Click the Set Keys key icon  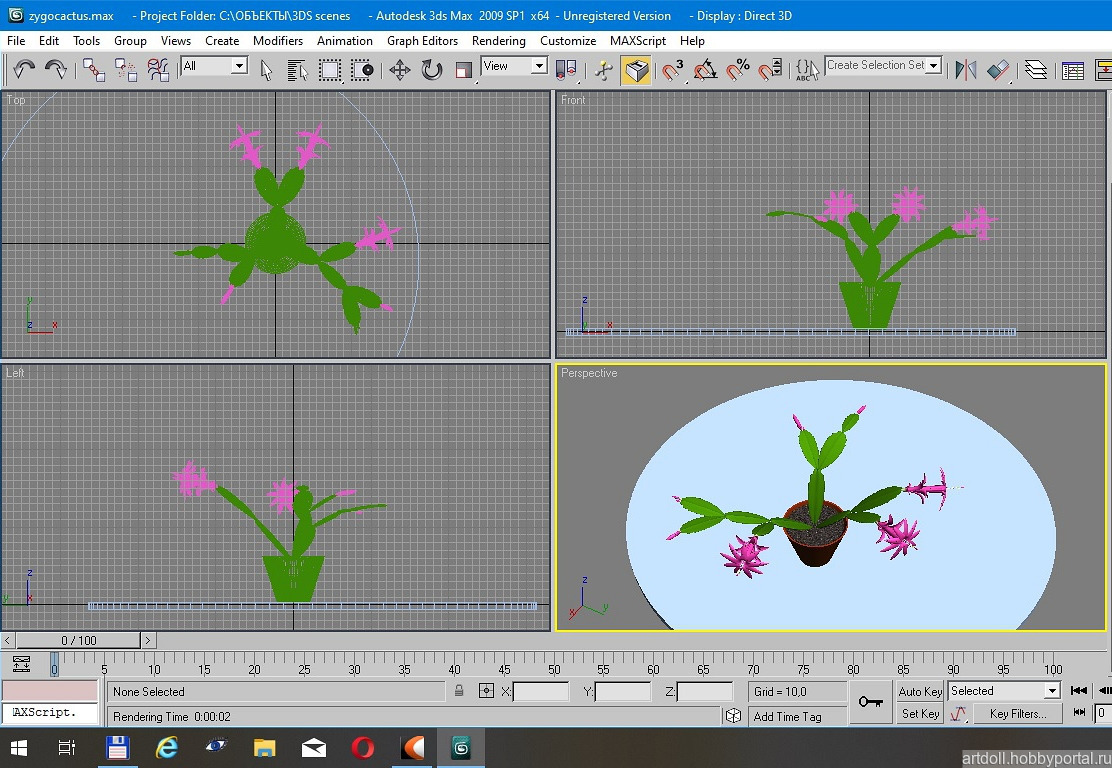tap(870, 702)
